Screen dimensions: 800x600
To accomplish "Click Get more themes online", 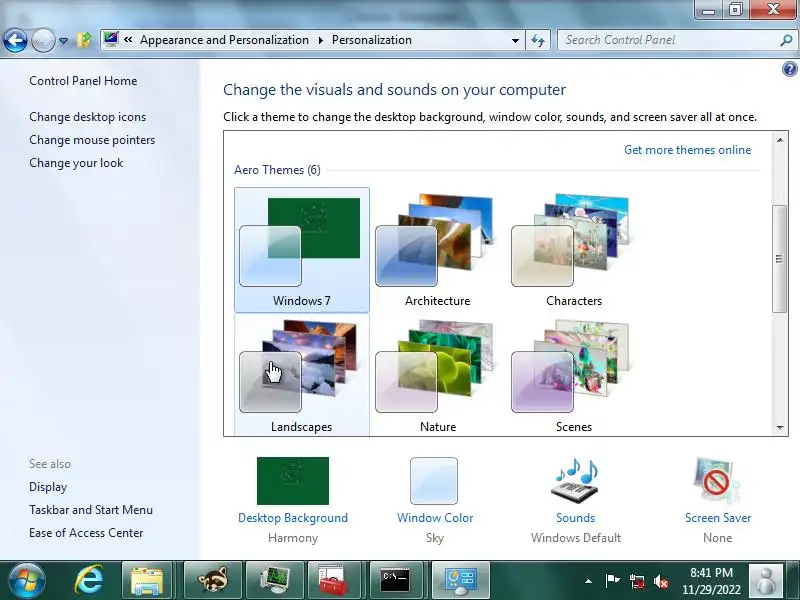I will point(687,149).
